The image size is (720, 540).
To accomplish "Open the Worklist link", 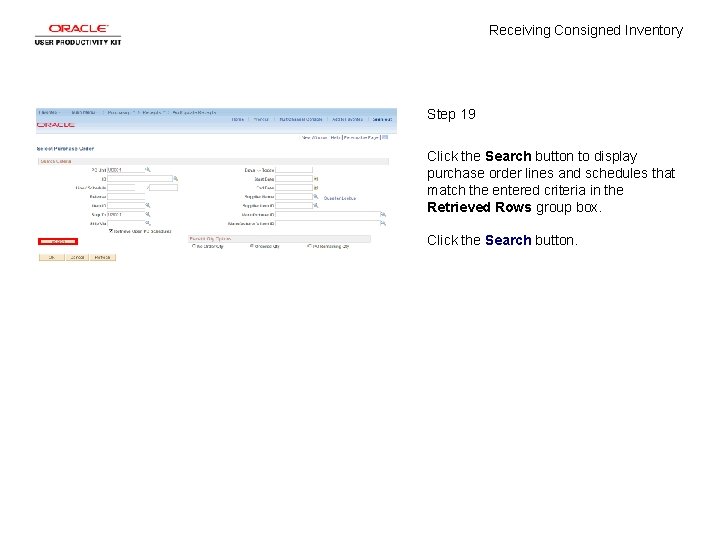I will pos(261,119).
